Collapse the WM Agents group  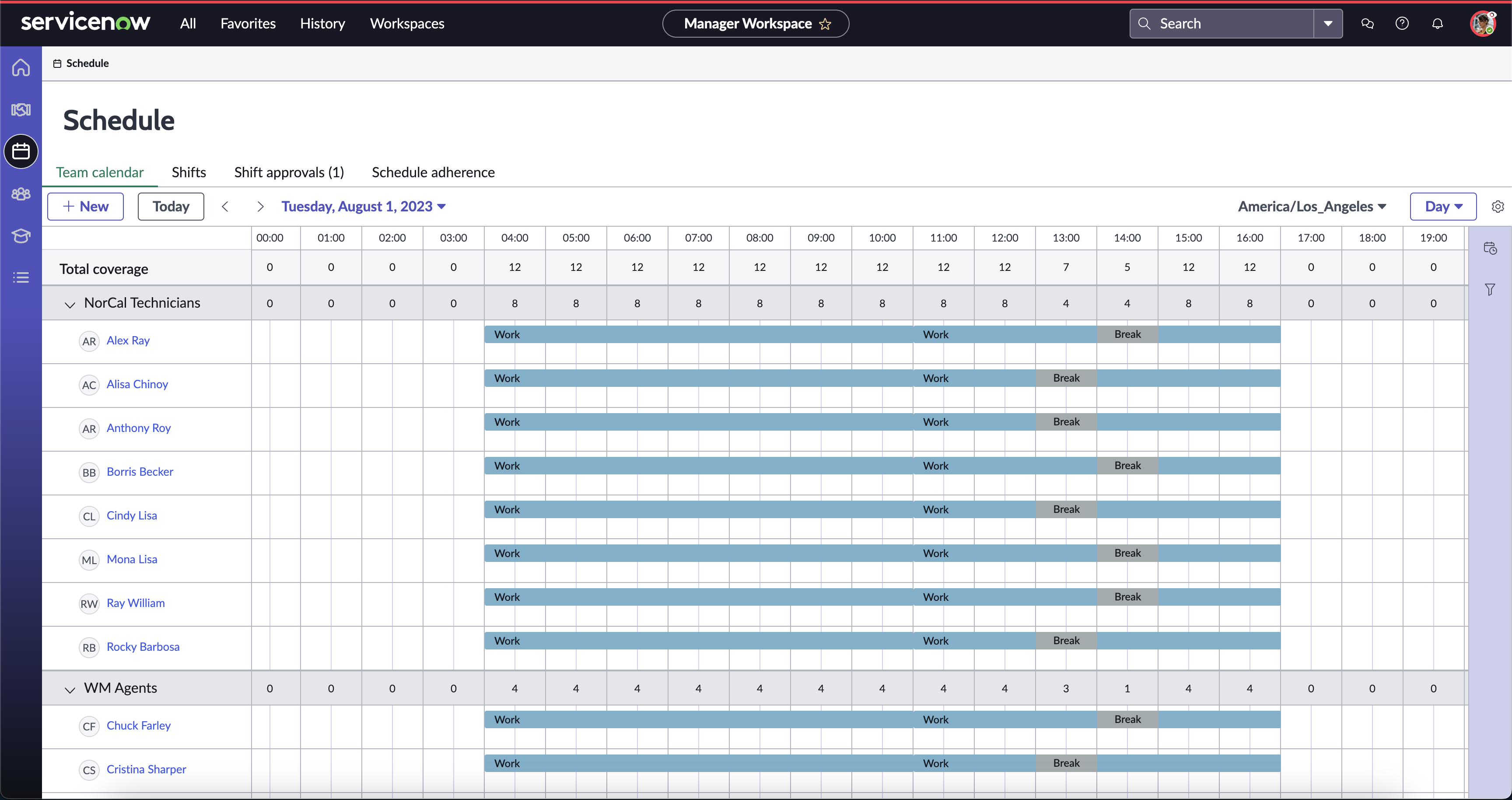pos(70,689)
